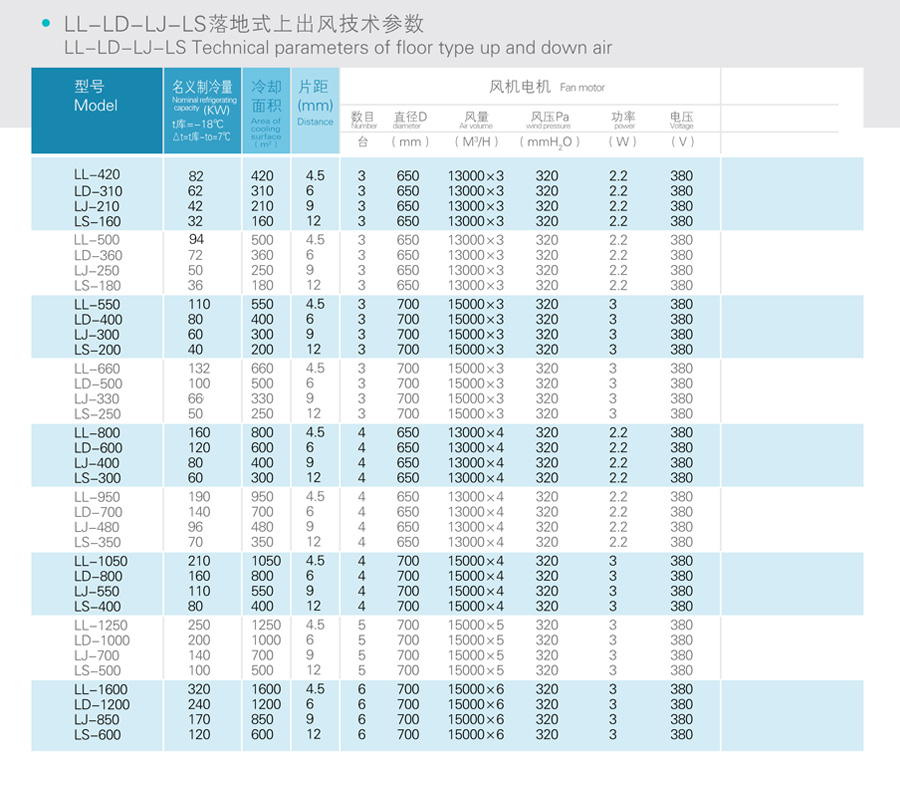Select the 风压Pa wind pressure header
Image resolution: width=900 pixels, height=794 pixels.
(549, 119)
